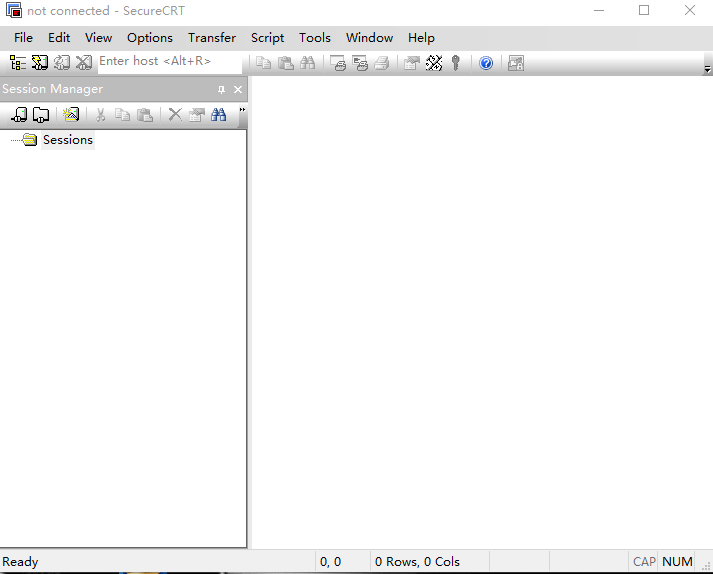Open the File menu
The image size is (713, 574).
coord(23,38)
